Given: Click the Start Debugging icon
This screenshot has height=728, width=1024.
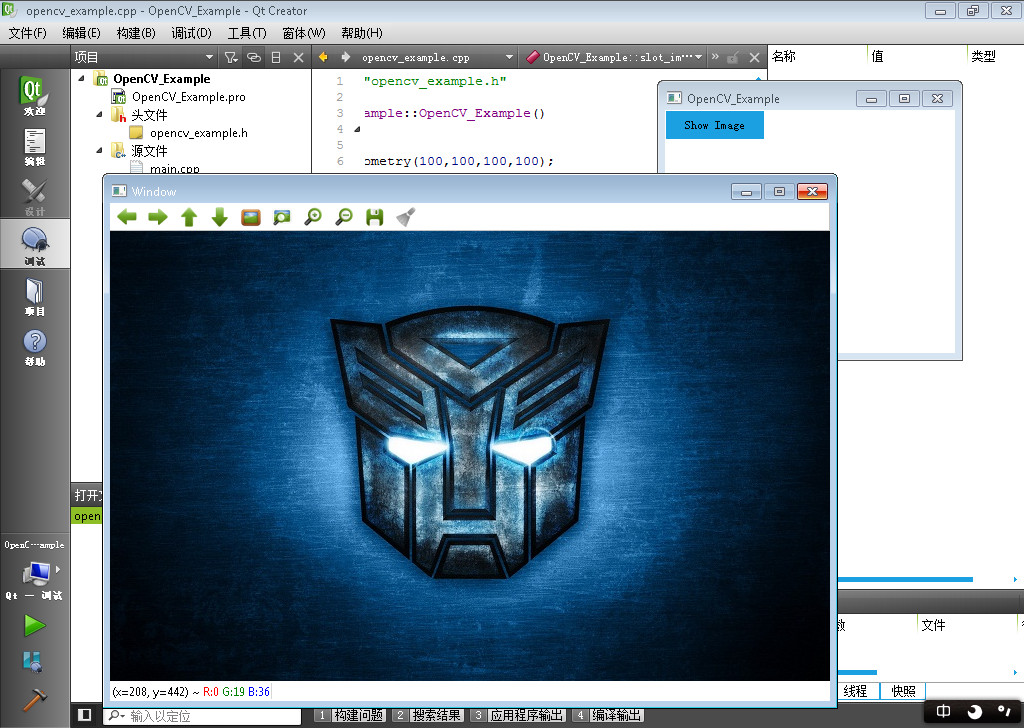Looking at the screenshot, I should coord(34,661).
